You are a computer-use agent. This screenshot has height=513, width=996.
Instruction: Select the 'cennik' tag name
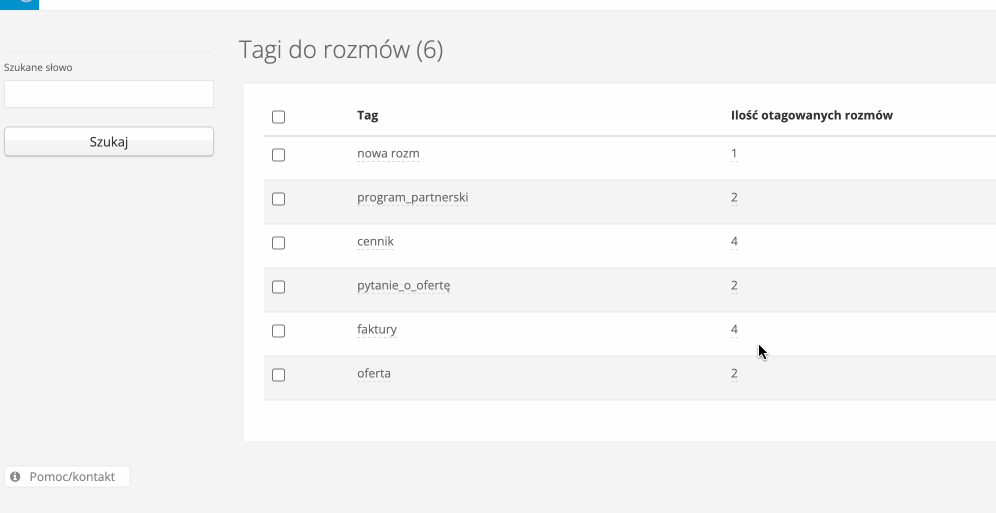click(376, 241)
